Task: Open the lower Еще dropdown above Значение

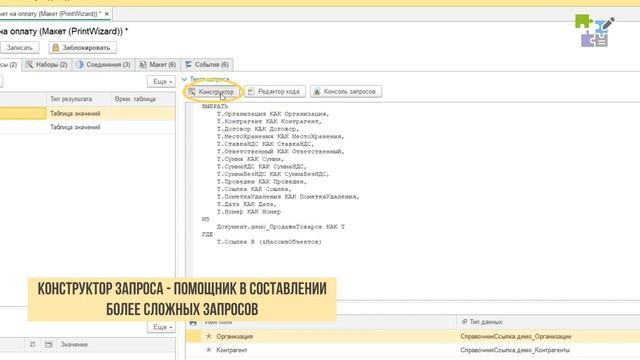Action: pyautogui.click(x=162, y=327)
